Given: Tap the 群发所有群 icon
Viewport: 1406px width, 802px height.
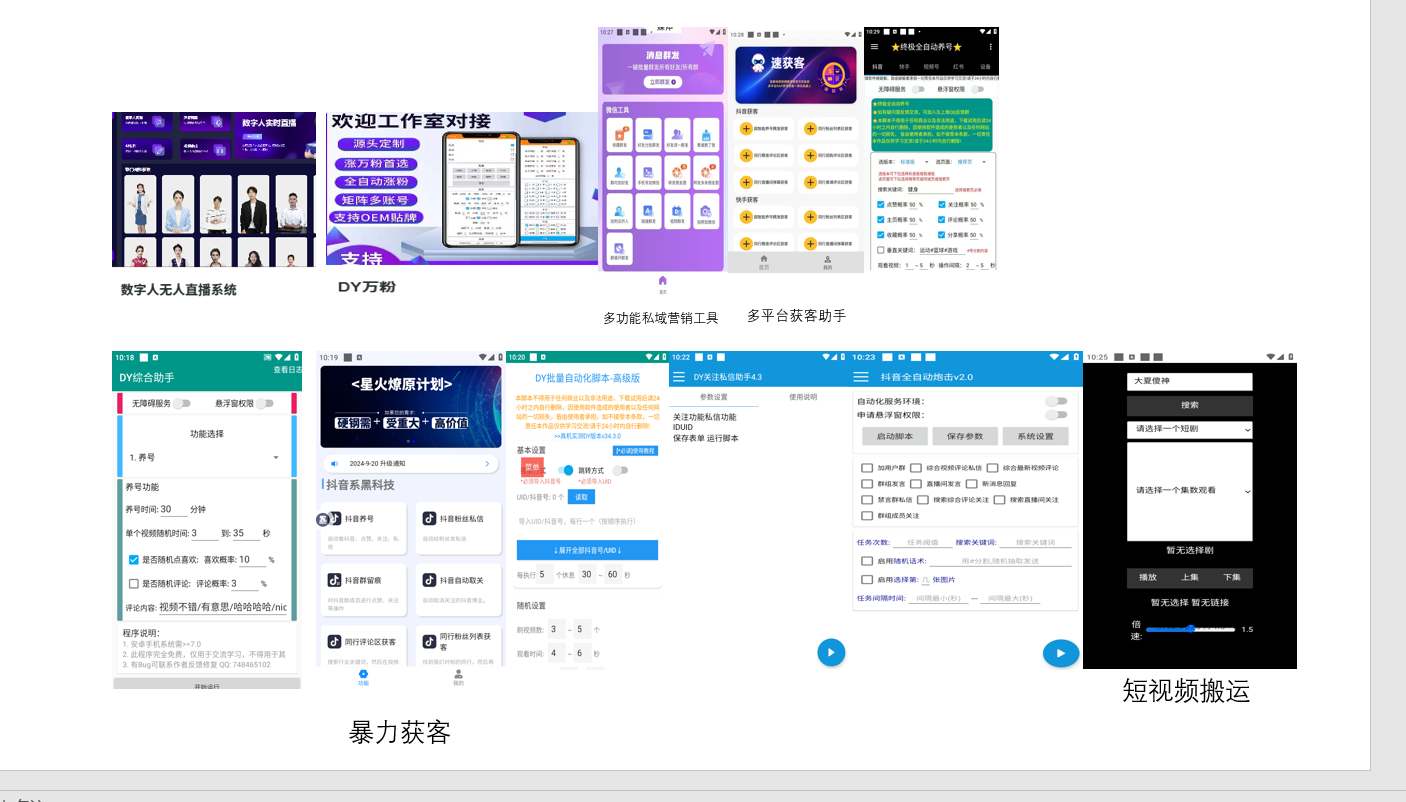Looking at the screenshot, I should (x=618, y=248).
